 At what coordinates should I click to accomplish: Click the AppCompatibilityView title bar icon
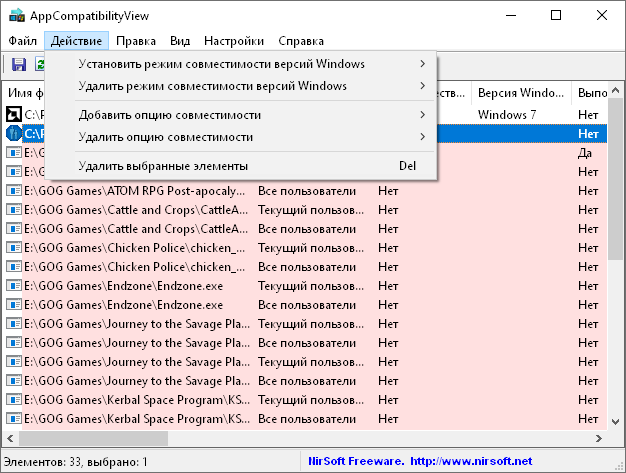[16, 16]
